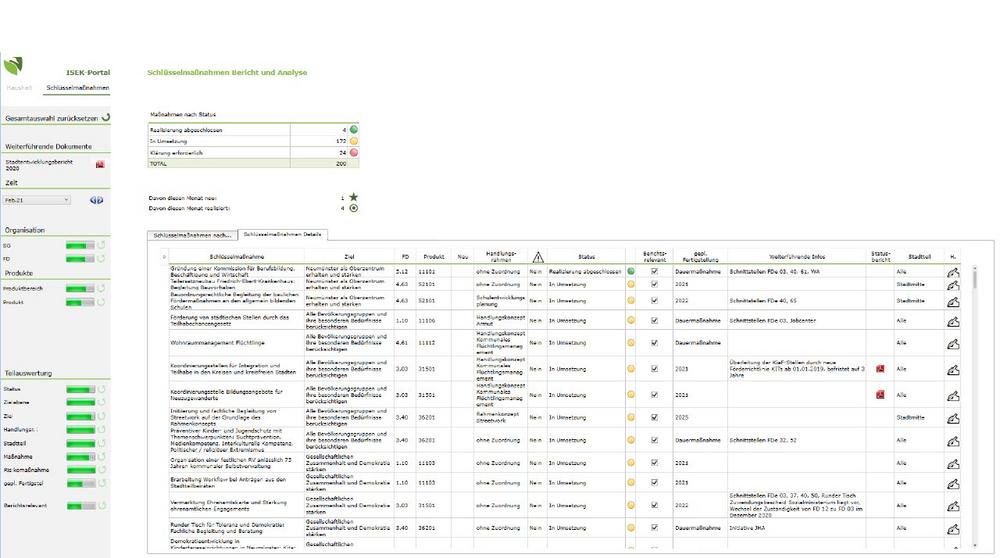The image size is (1000, 558).
Task: Click green status dot in Gründung einer Kommission row
Action: pyautogui.click(x=631, y=271)
